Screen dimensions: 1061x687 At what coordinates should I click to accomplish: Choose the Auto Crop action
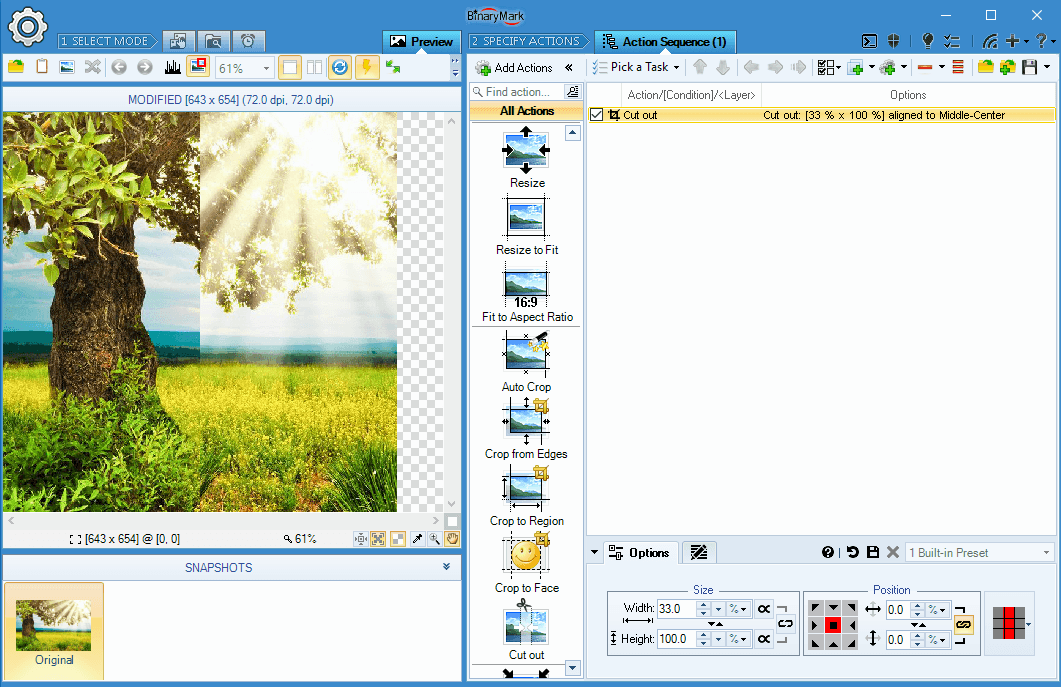[x=526, y=355]
